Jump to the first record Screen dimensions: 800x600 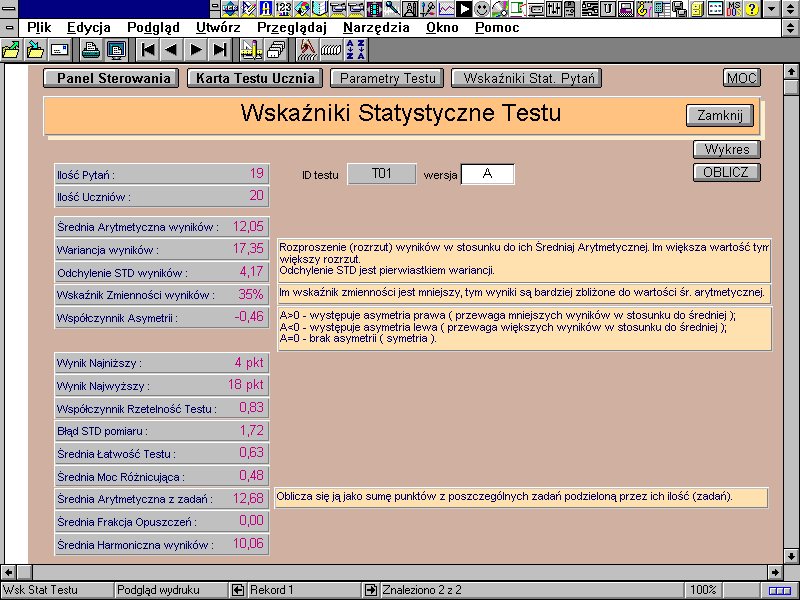[x=147, y=49]
